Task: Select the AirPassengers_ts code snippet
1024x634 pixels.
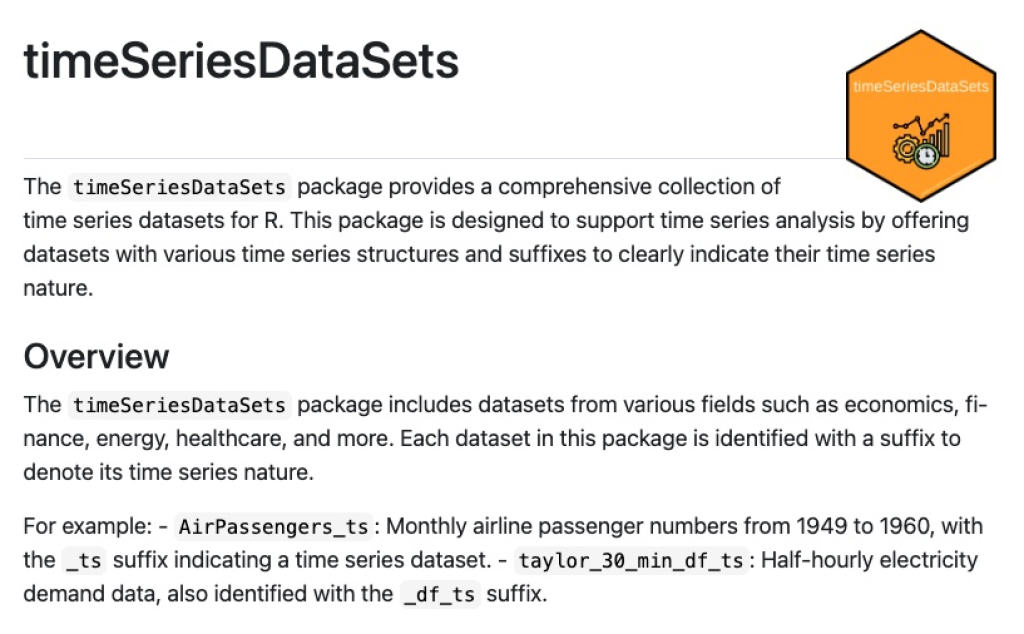Action: click(274, 527)
